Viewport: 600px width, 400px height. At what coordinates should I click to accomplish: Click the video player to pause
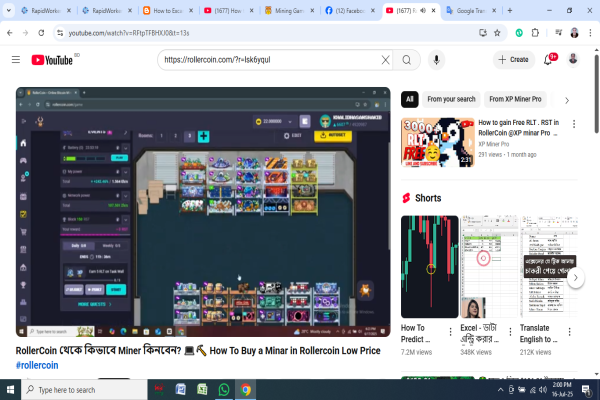click(x=203, y=212)
